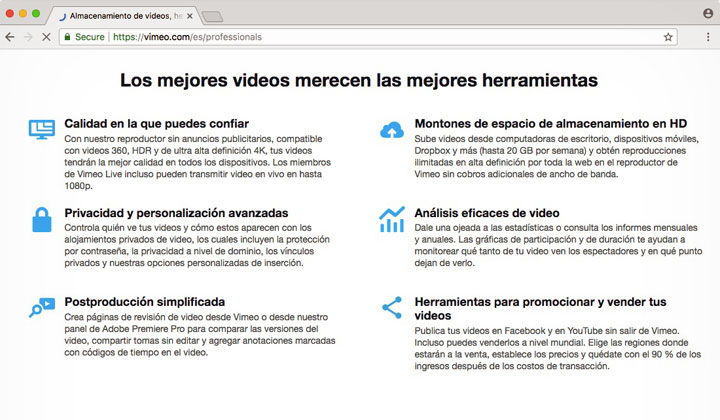Viewport: 720px width, 420px height.
Task: Click the vimeo.com address bar
Action: 367,37
